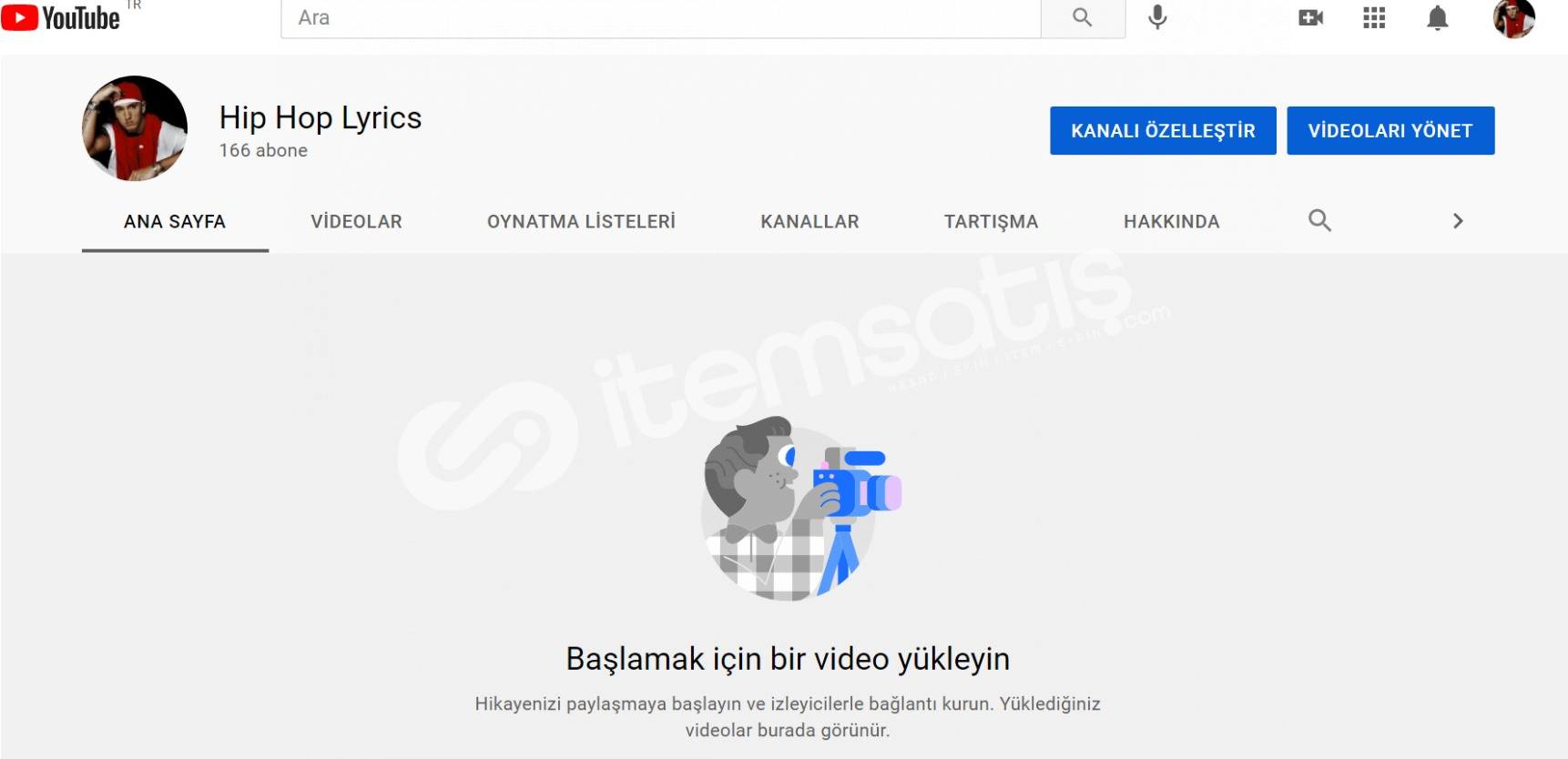
Task: Open the TARTIŞMA tab
Action: 991,222
